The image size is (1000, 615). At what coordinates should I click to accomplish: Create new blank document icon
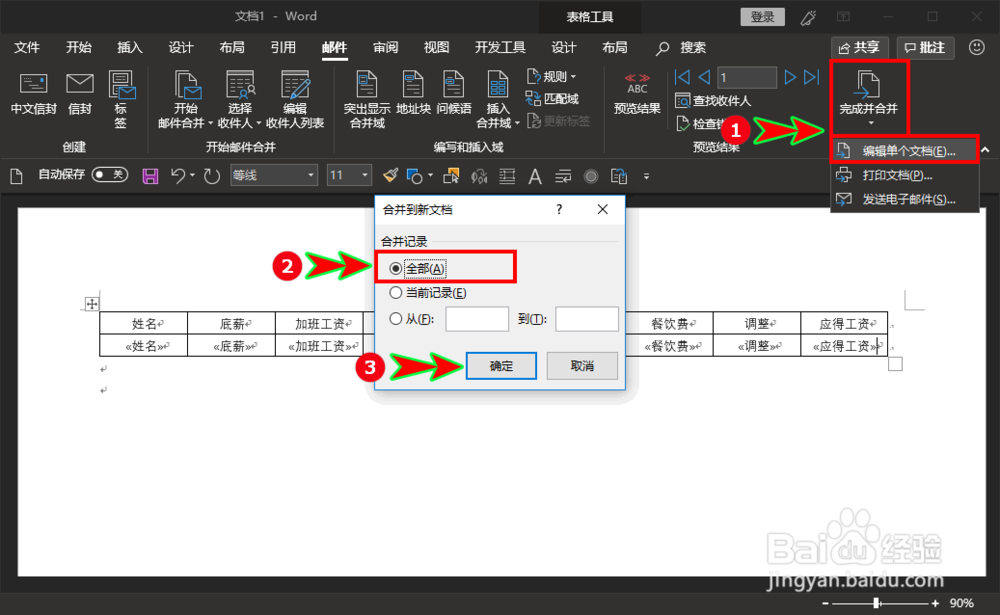(17, 175)
